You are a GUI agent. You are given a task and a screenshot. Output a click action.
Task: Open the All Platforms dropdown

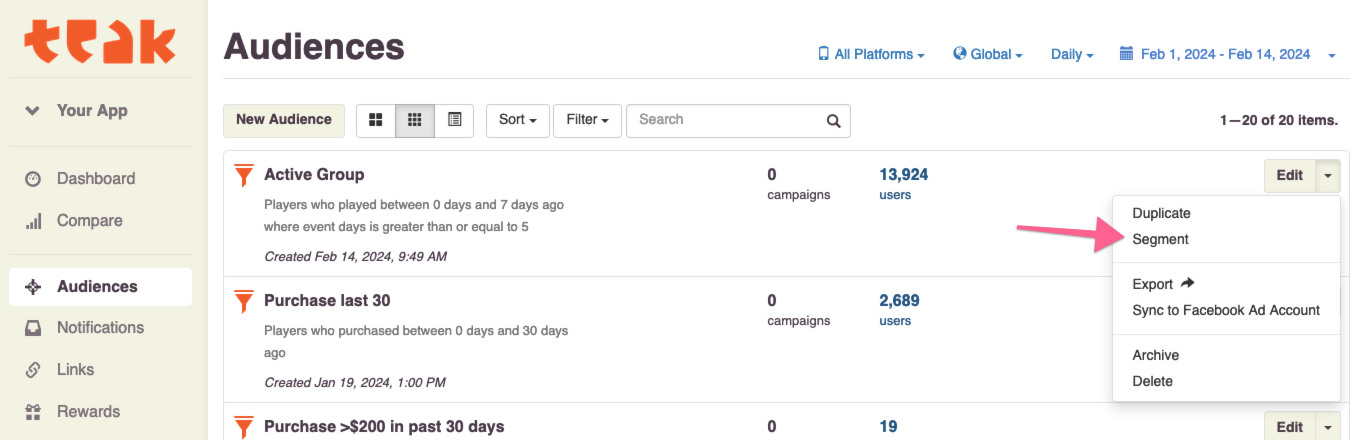(x=871, y=55)
